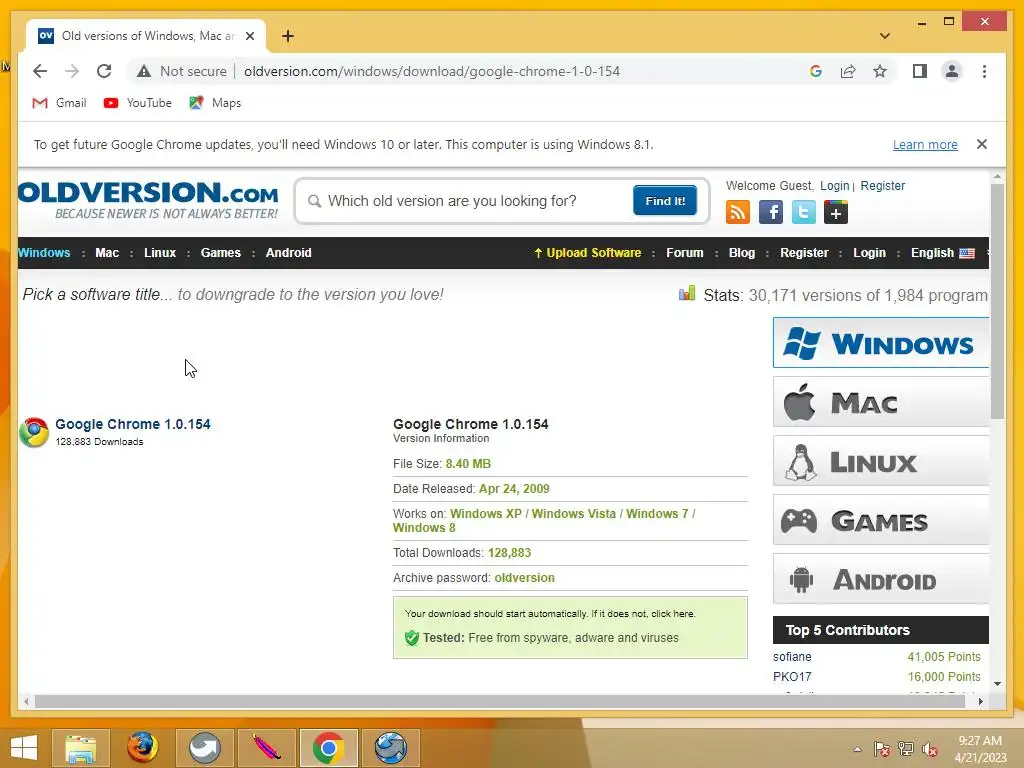Click the OldVersion.com logo

[148, 200]
